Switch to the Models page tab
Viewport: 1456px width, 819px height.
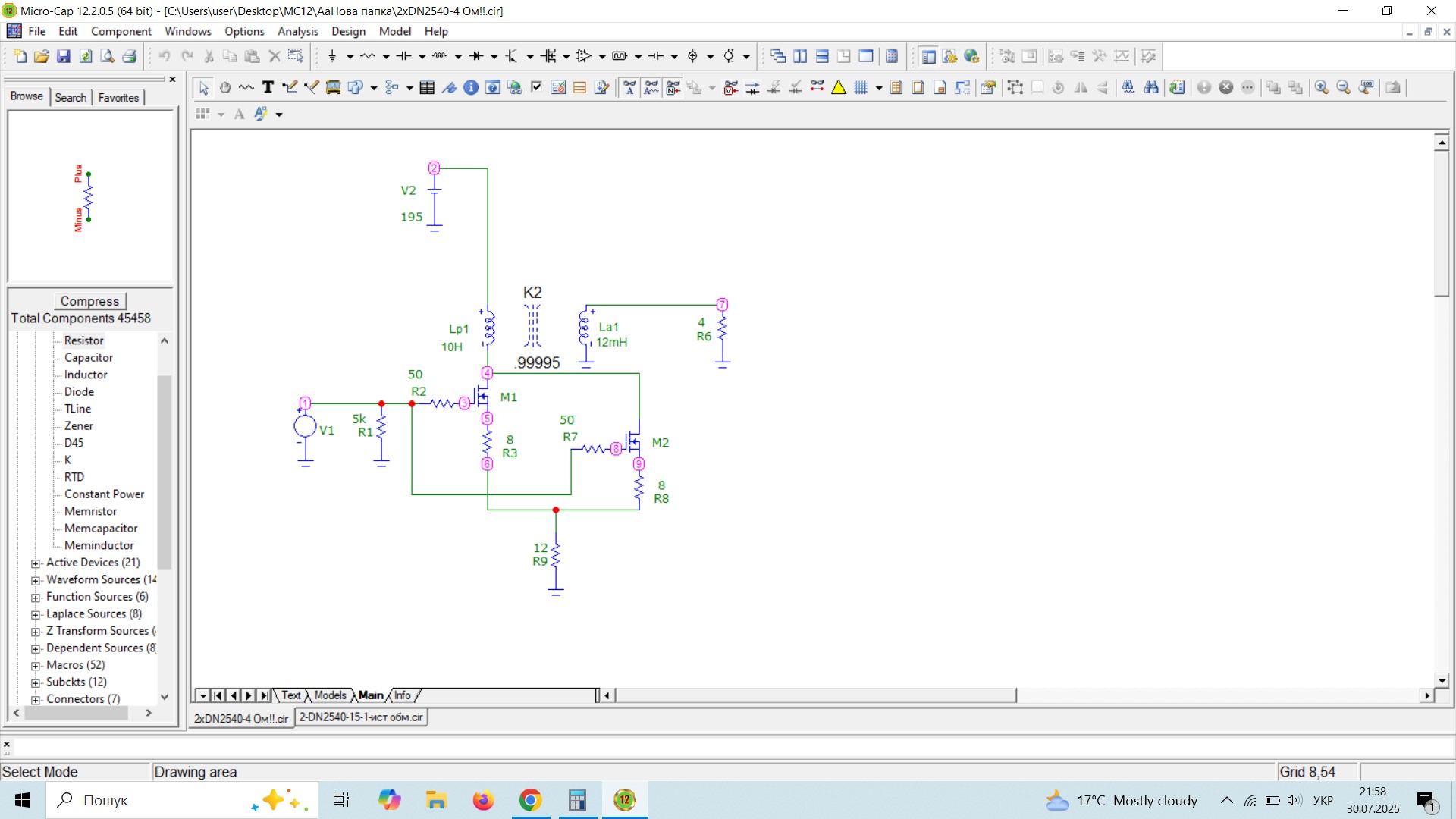click(330, 695)
